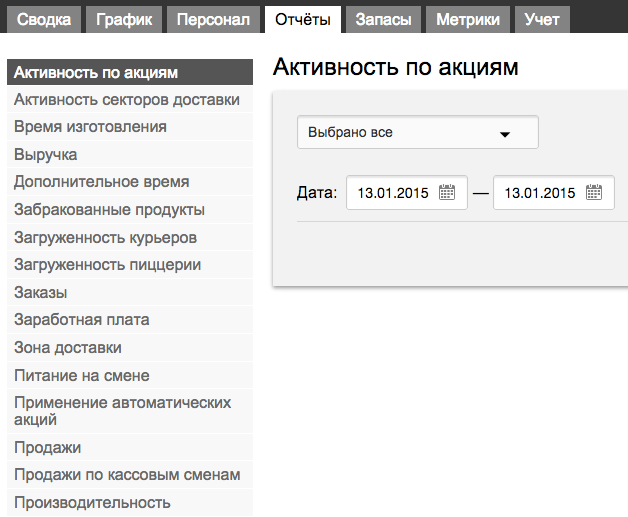The width and height of the screenshot is (628, 517).
Task: Open the 'Заработная плата' report
Action: pos(130,320)
